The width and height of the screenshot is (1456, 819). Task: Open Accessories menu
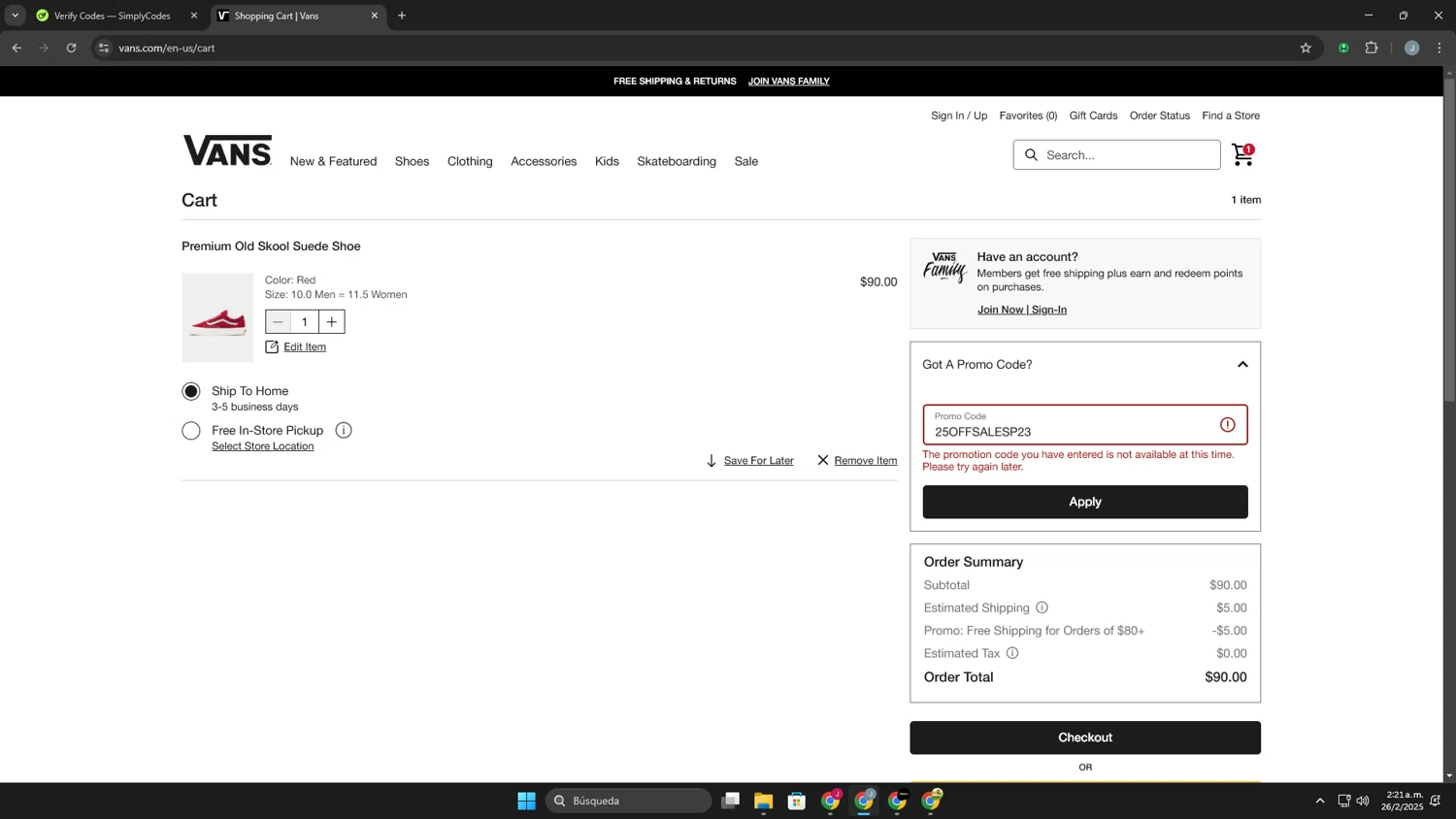pyautogui.click(x=544, y=161)
